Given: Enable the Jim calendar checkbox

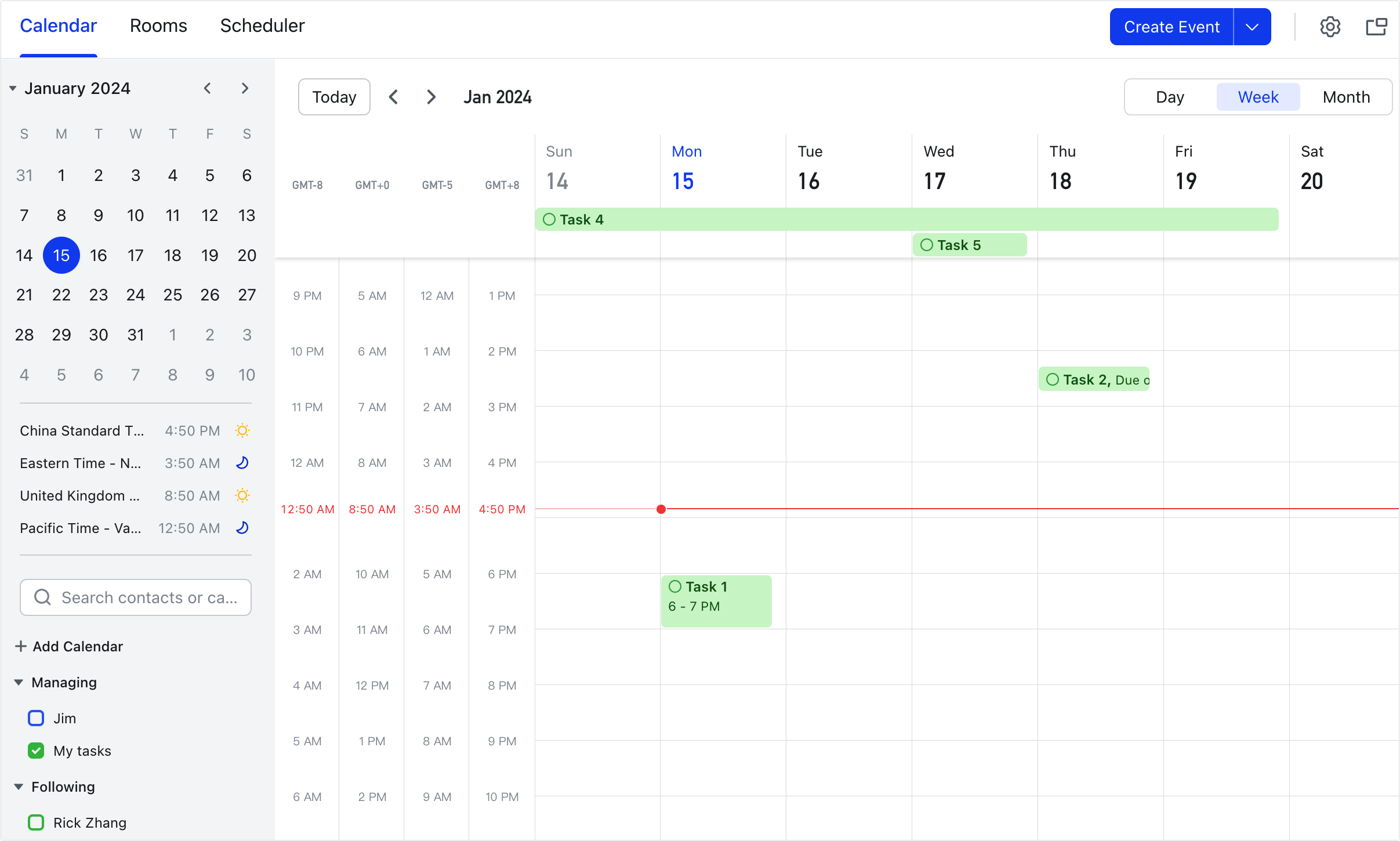Looking at the screenshot, I should pyautogui.click(x=36, y=718).
